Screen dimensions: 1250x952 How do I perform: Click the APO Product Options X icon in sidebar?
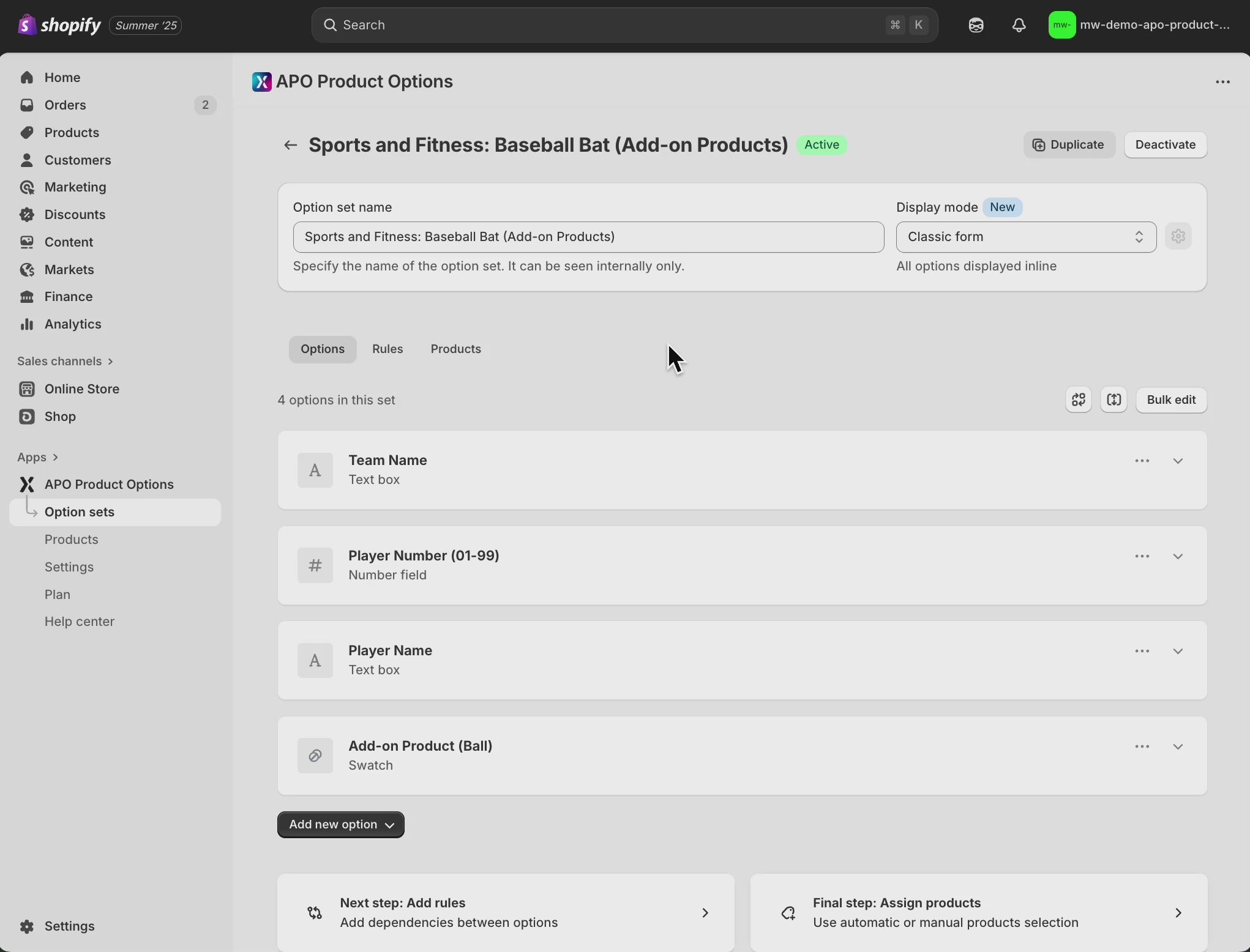pos(26,485)
